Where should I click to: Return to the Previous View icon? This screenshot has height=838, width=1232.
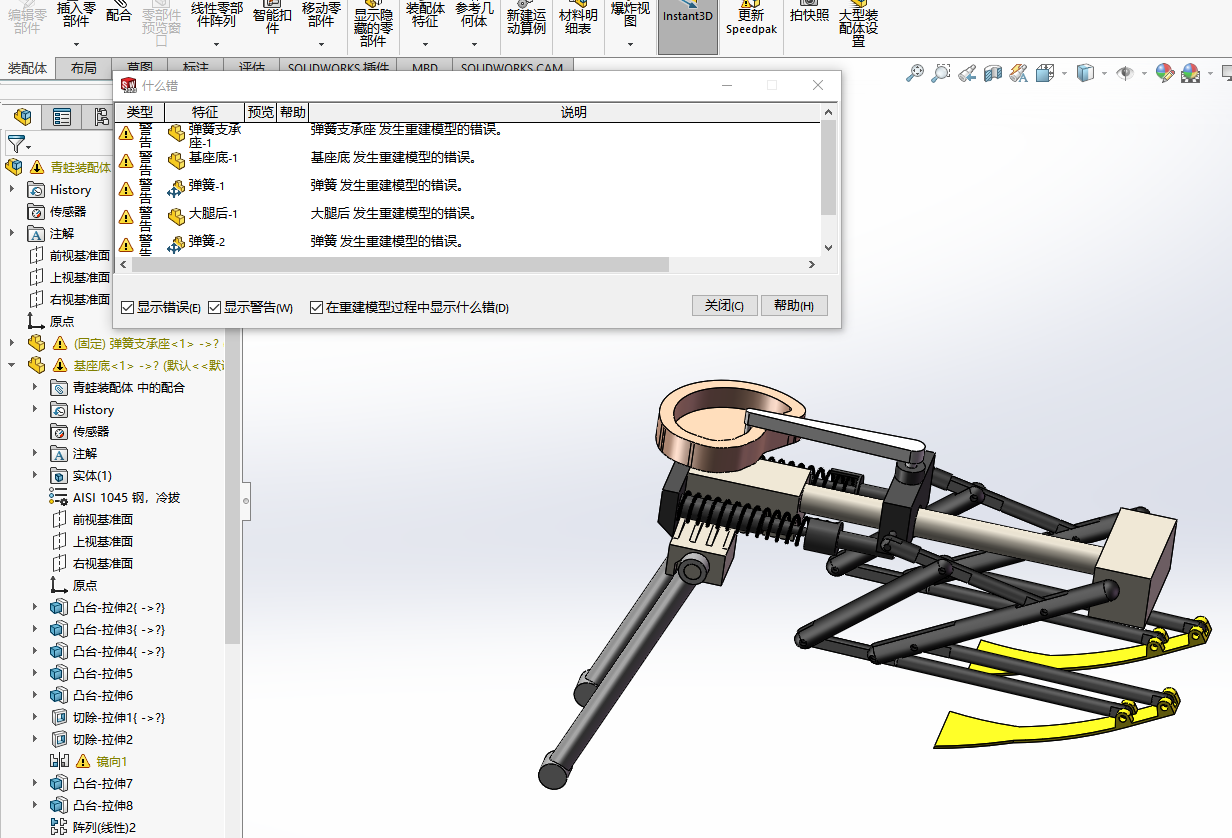click(x=967, y=72)
